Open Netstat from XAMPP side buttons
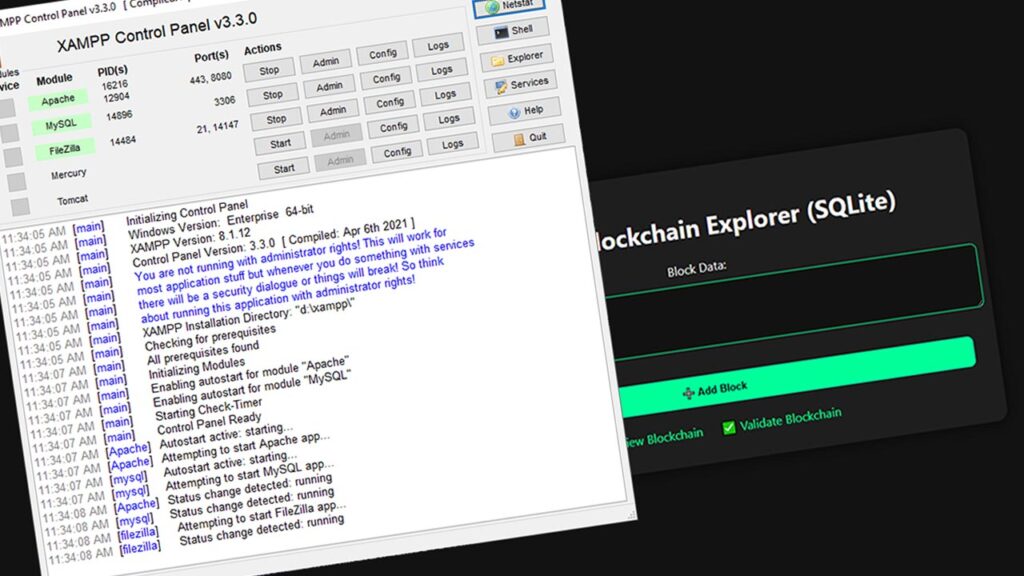The image size is (1024, 576). coord(509,6)
